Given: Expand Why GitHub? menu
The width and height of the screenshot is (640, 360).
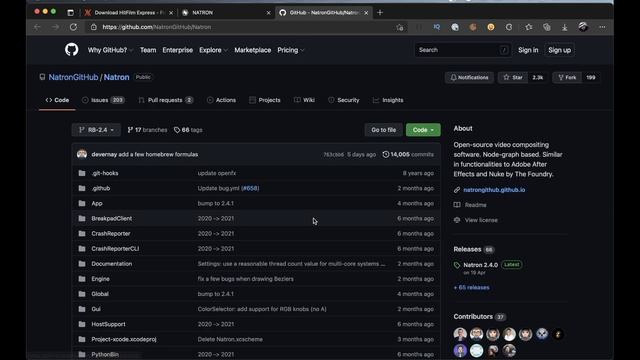Looking at the screenshot, I should (110, 50).
